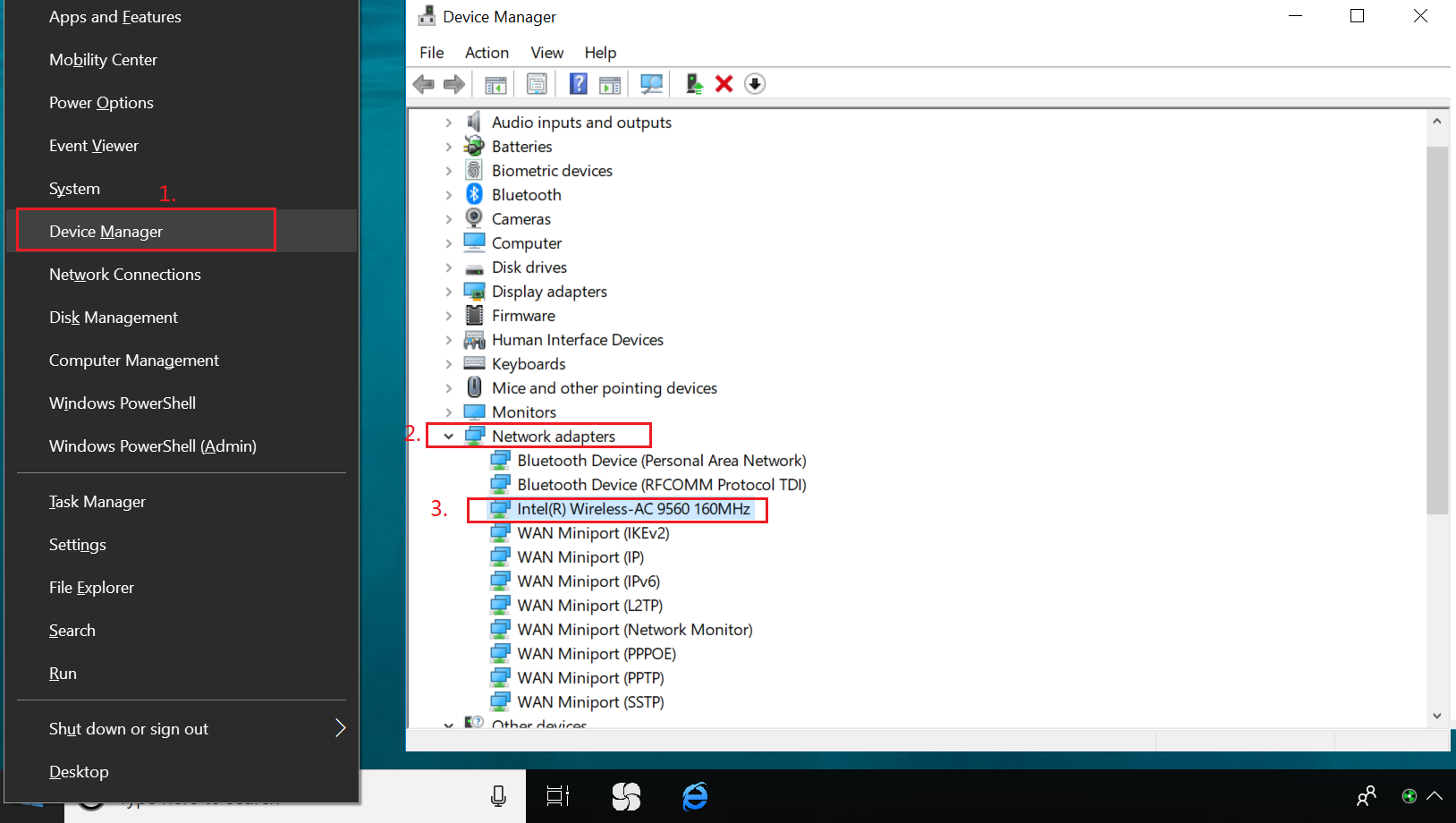This screenshot has width=1456, height=823.
Task: Select the Intel(R) Wireless-AC 9560 adapter icon
Action: (x=502, y=509)
